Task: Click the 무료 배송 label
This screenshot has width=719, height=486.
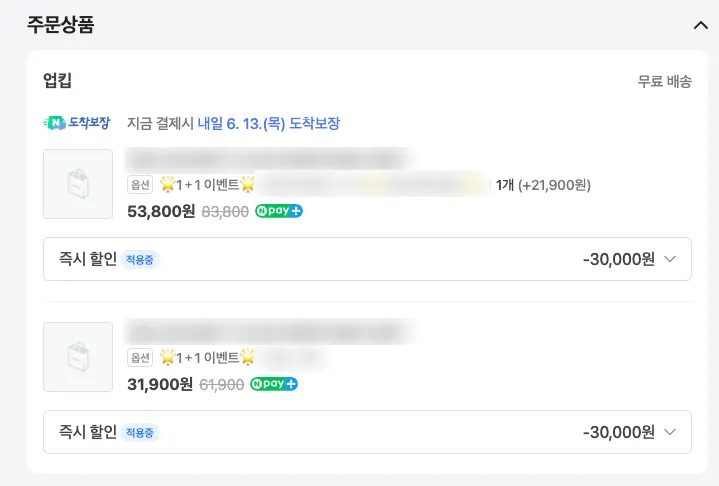Action: [664, 82]
